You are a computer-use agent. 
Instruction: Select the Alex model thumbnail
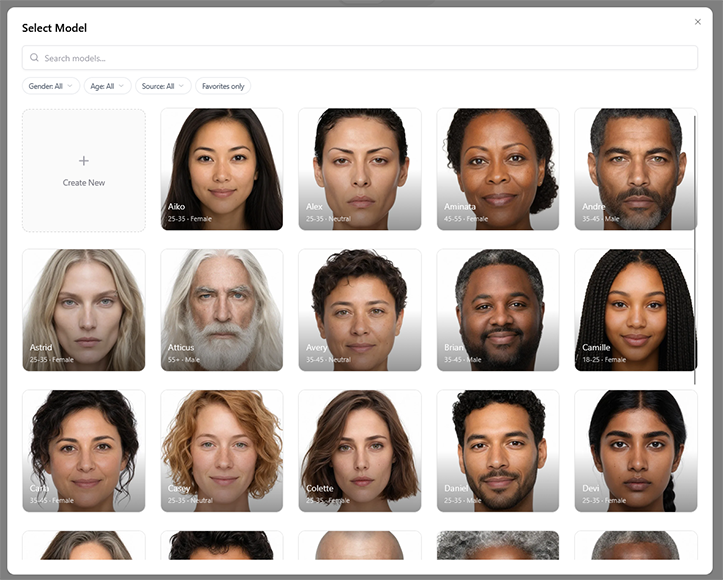pyautogui.click(x=360, y=169)
